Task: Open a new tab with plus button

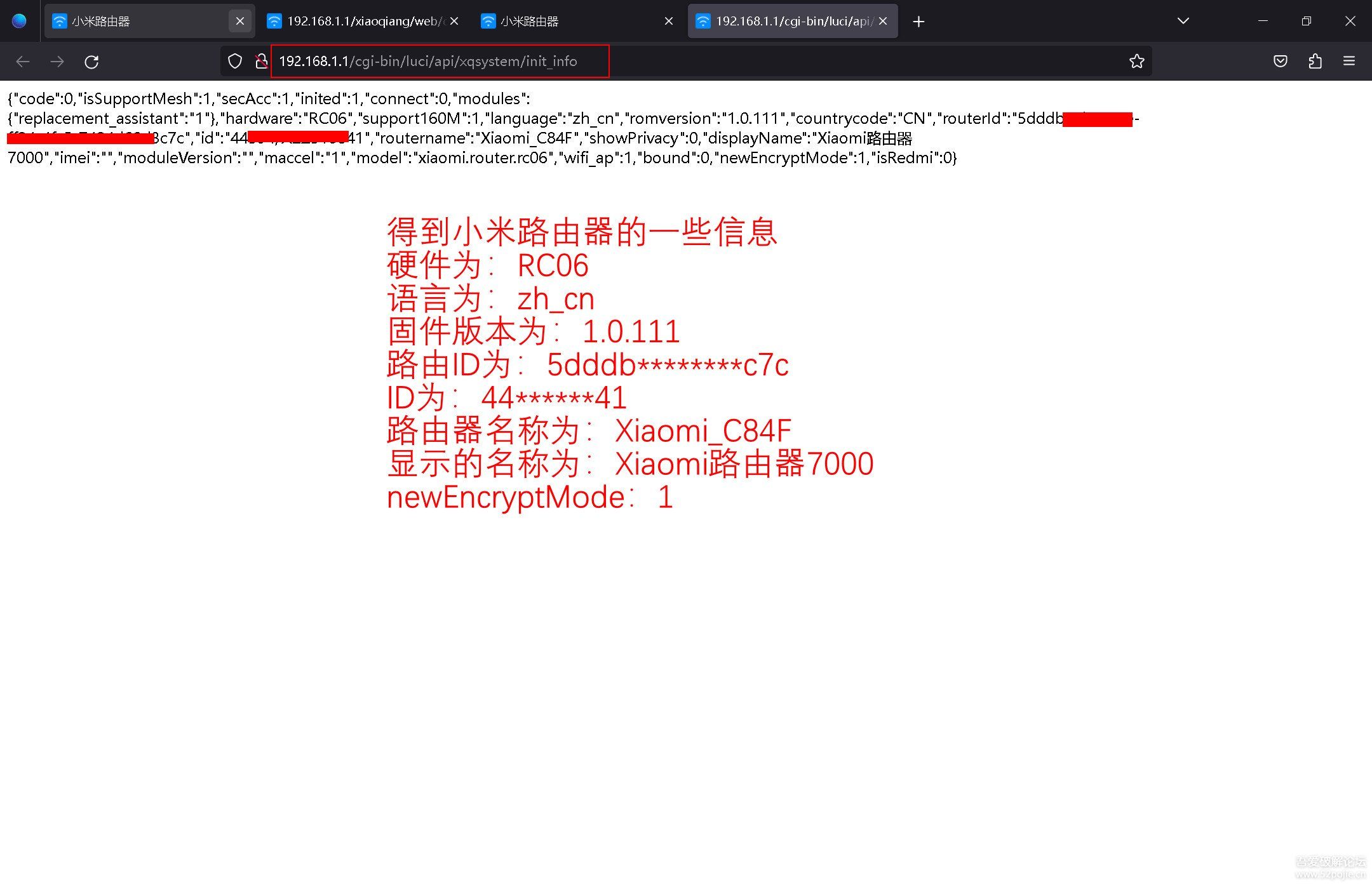Action: click(x=918, y=22)
